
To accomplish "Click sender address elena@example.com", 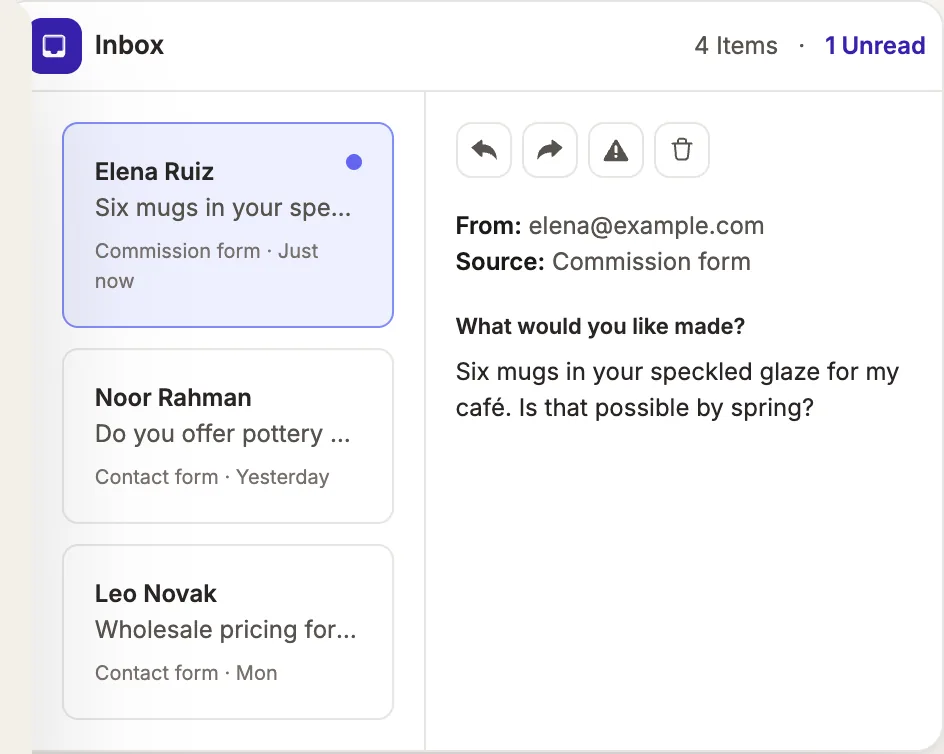I will coord(646,226).
